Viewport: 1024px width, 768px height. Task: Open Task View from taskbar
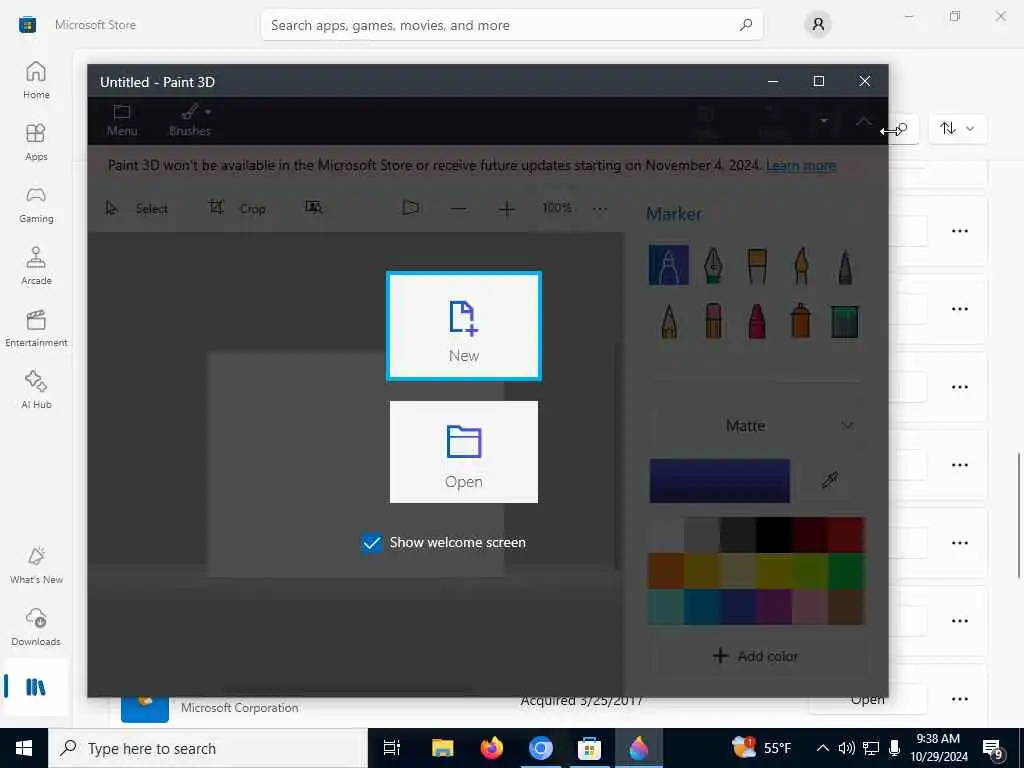point(392,748)
